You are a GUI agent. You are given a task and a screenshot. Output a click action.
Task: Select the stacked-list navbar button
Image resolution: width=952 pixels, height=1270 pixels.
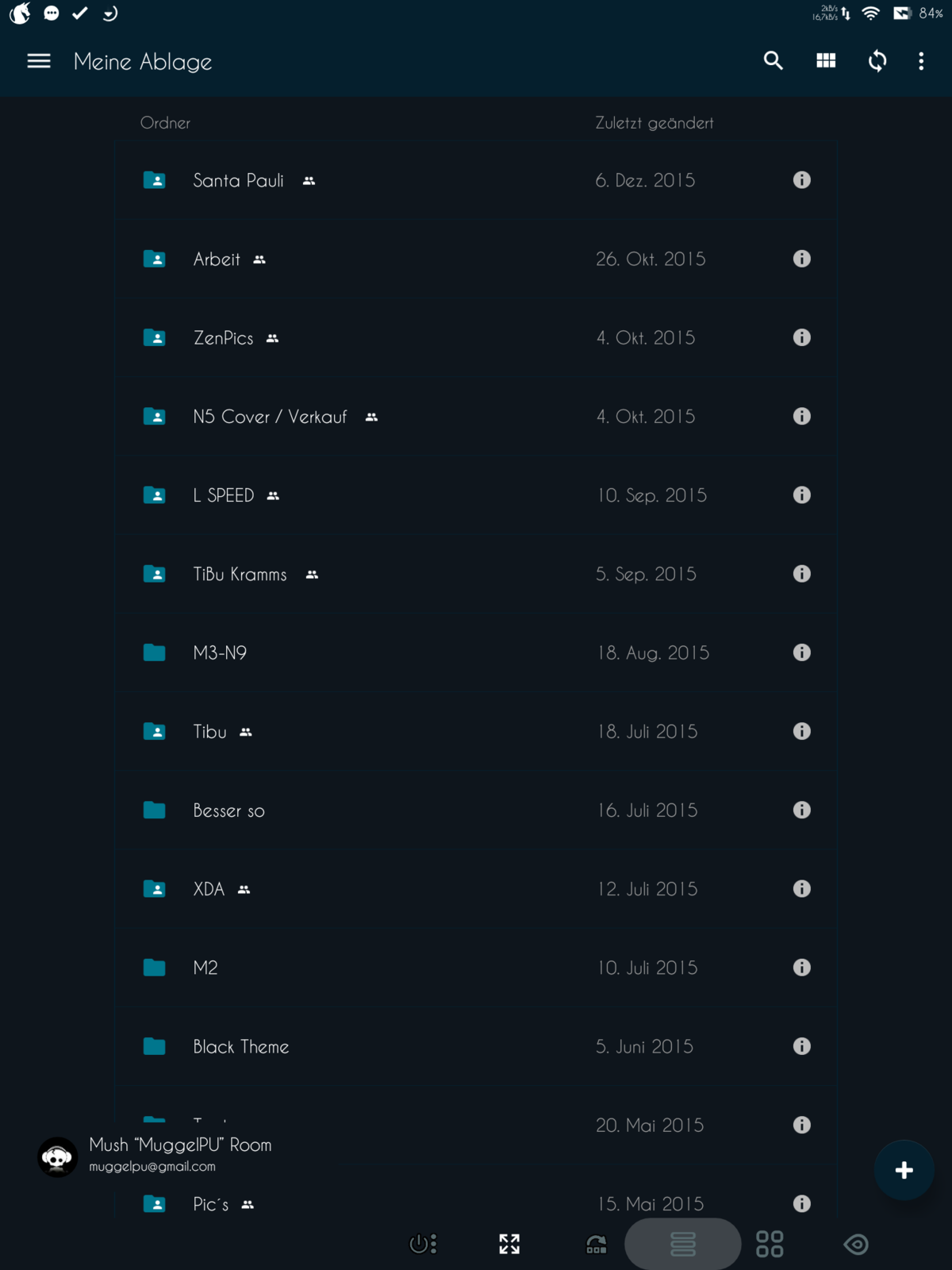pos(683,1244)
